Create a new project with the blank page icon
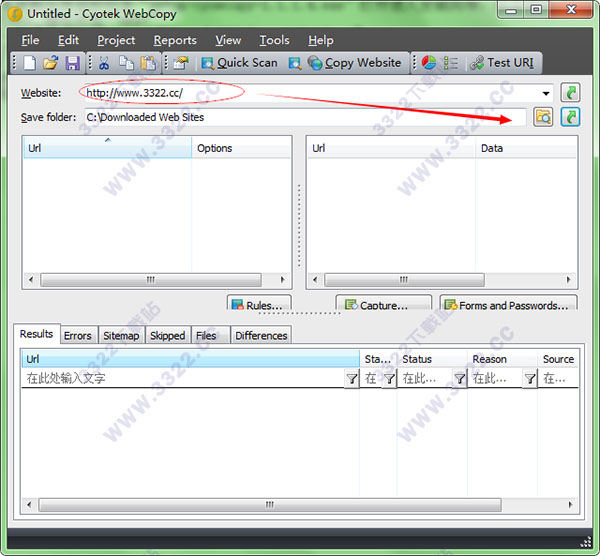 click(x=29, y=63)
